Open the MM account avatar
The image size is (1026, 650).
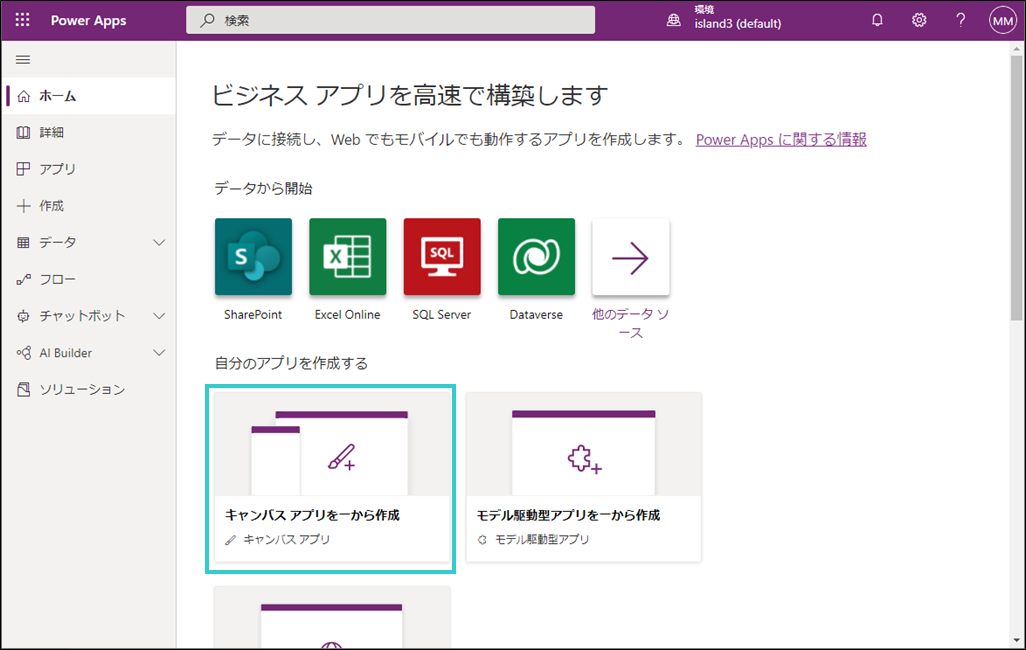[x=1002, y=19]
